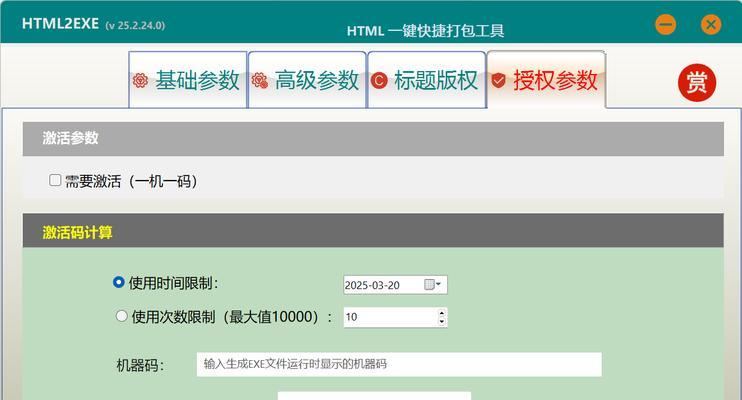The image size is (742, 400).
Task: Click the version label v 25.2.24.0
Action: [x=135, y=25]
